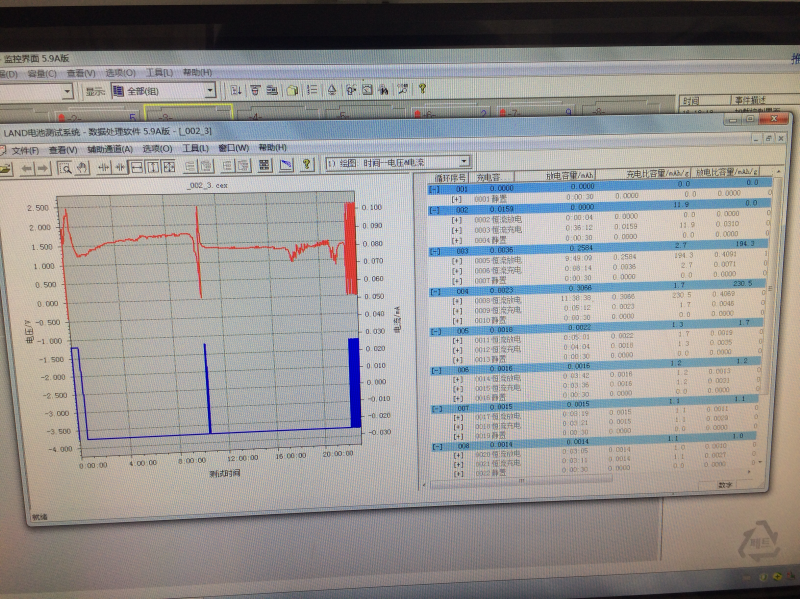Click the fit both axes icon
The width and height of the screenshot is (800, 599).
pyautogui.click(x=168, y=166)
